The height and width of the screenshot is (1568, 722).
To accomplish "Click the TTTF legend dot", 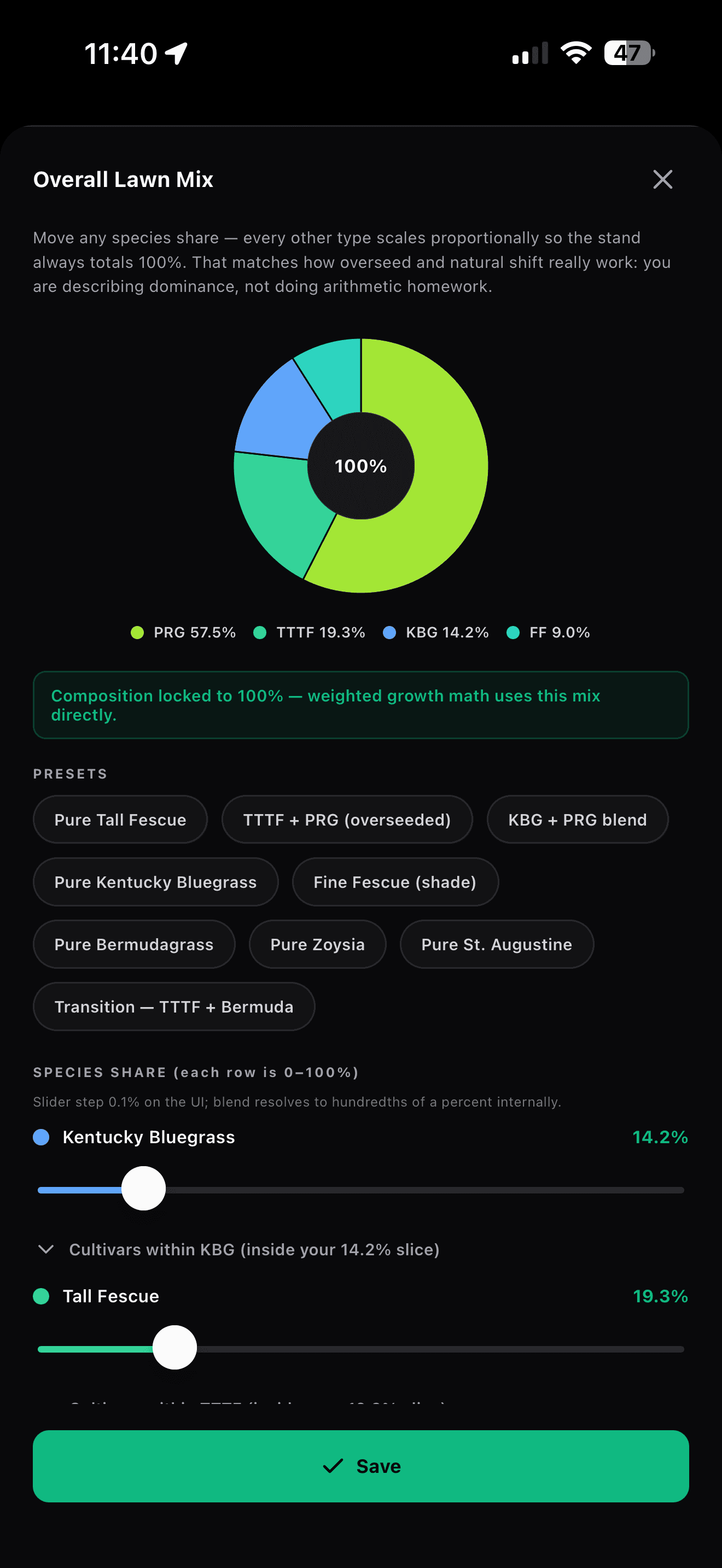I will pos(260,633).
